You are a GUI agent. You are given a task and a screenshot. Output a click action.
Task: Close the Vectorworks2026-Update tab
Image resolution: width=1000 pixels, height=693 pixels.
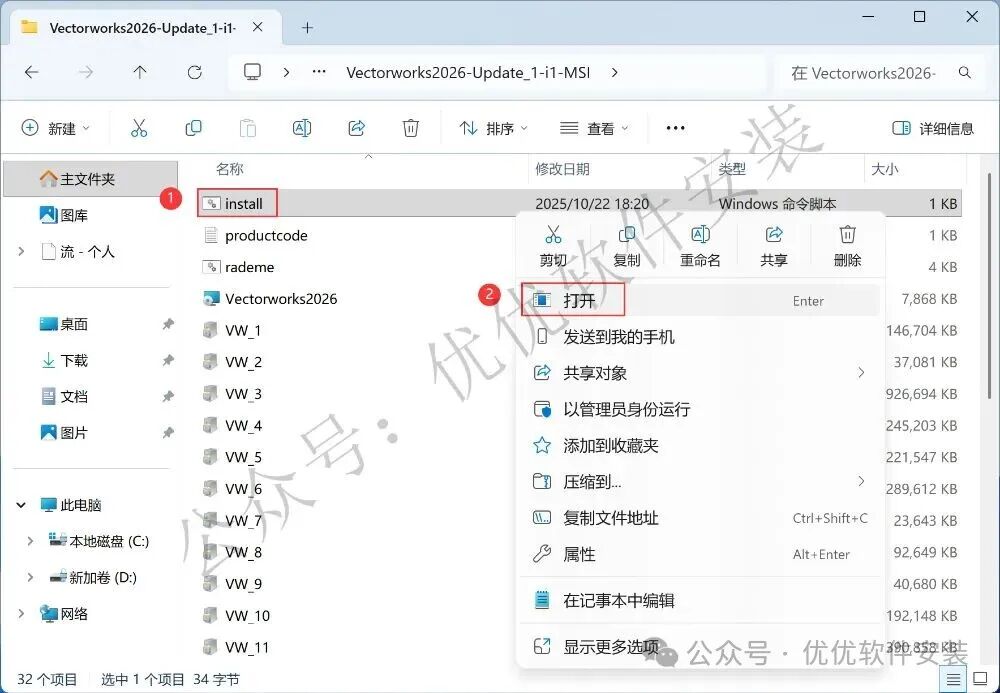tap(258, 27)
